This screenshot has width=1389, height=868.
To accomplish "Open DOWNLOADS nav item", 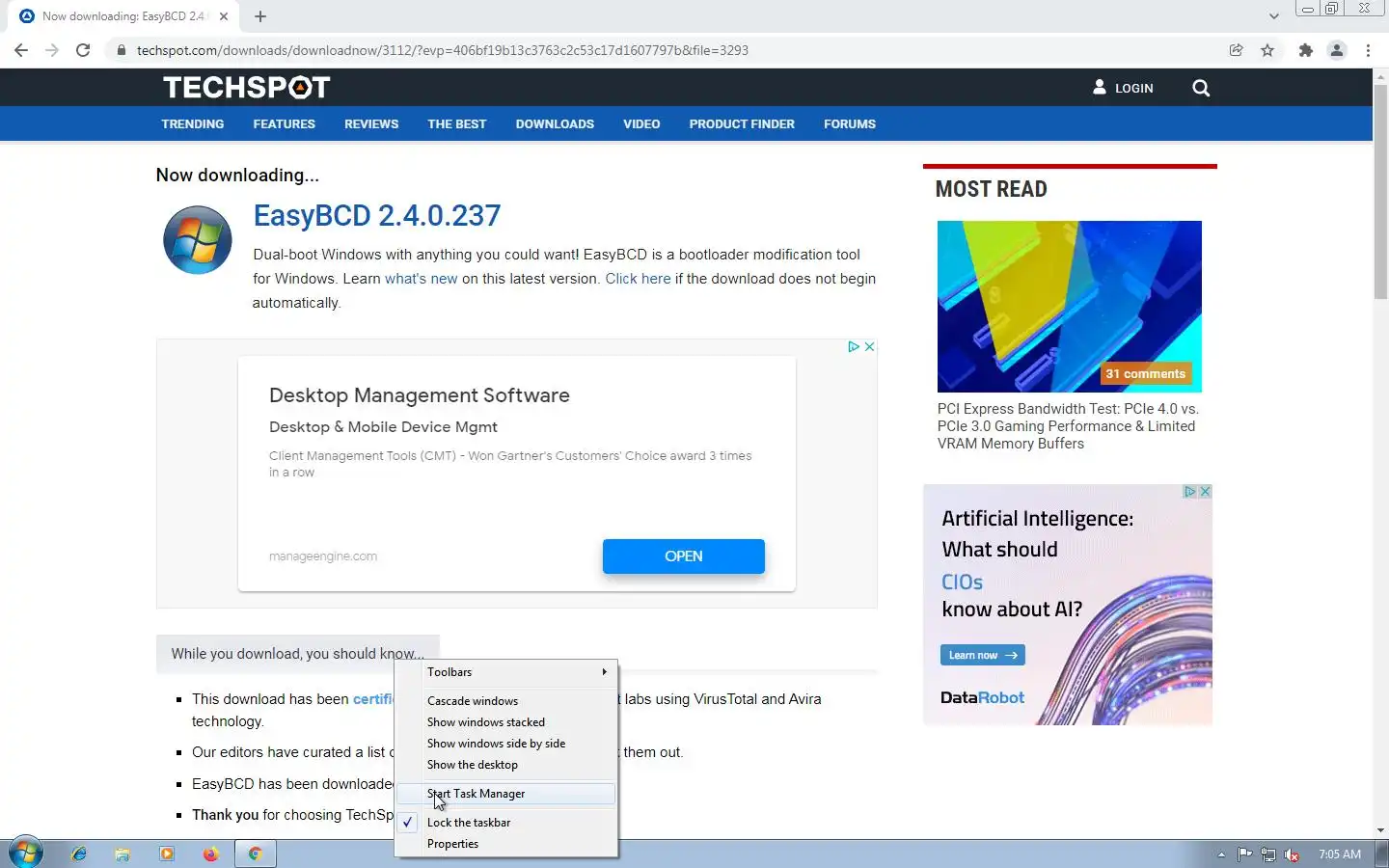I will click(555, 123).
